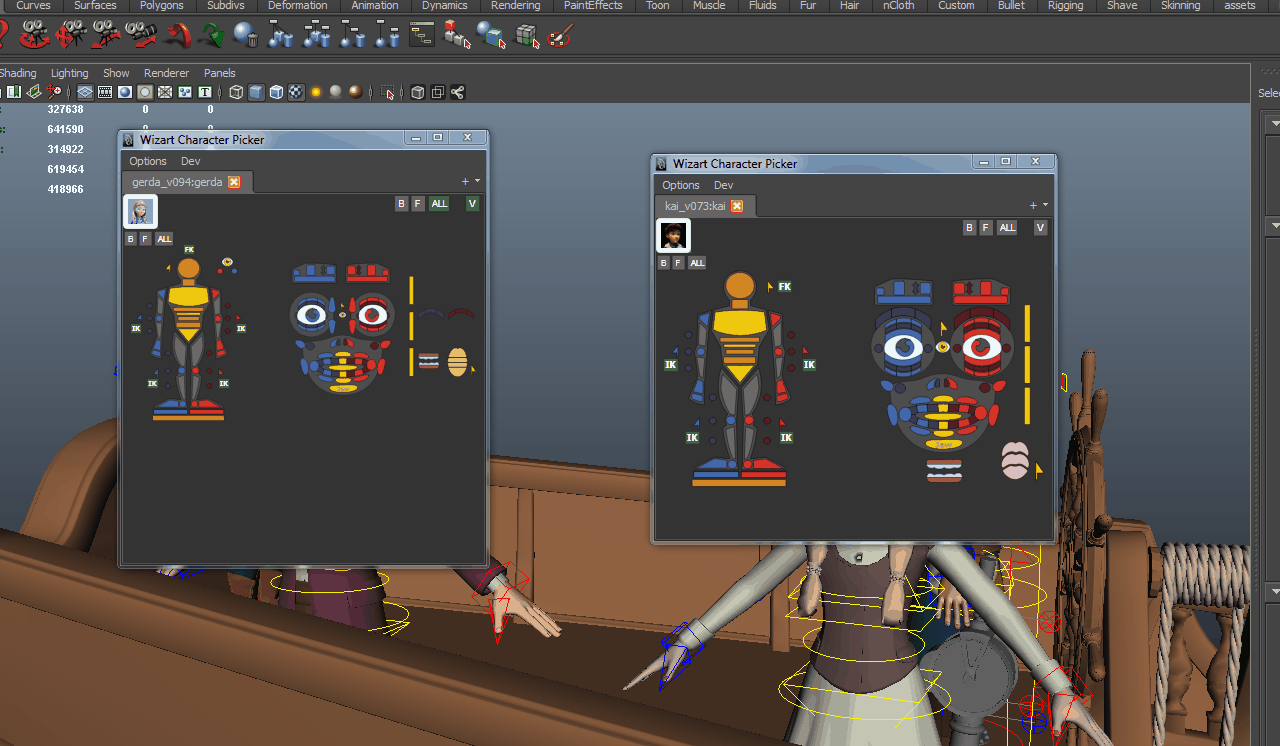Open Maya's Muscle menu
The height and width of the screenshot is (746, 1280).
tap(709, 6)
